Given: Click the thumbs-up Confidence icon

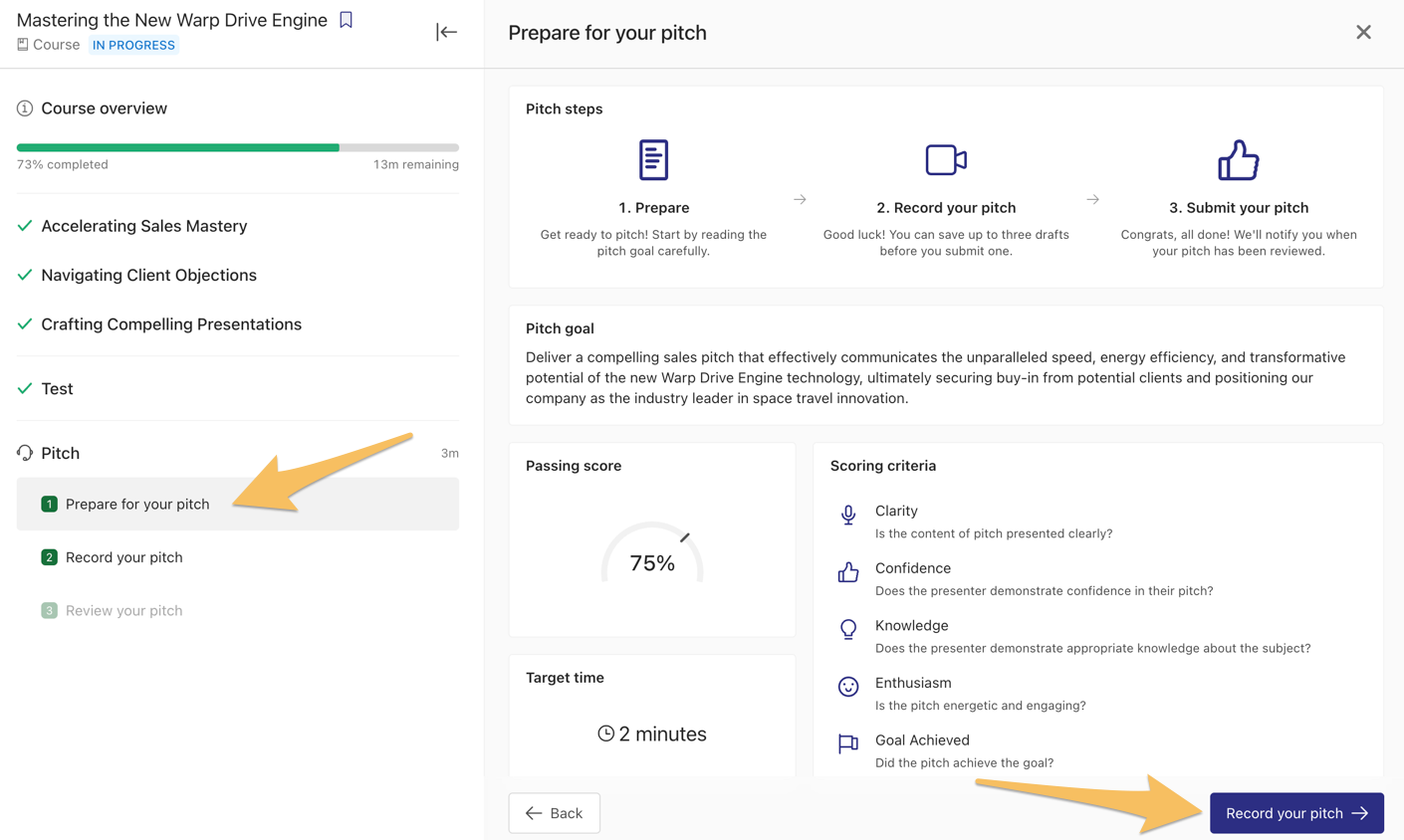Looking at the screenshot, I should click(x=848, y=572).
